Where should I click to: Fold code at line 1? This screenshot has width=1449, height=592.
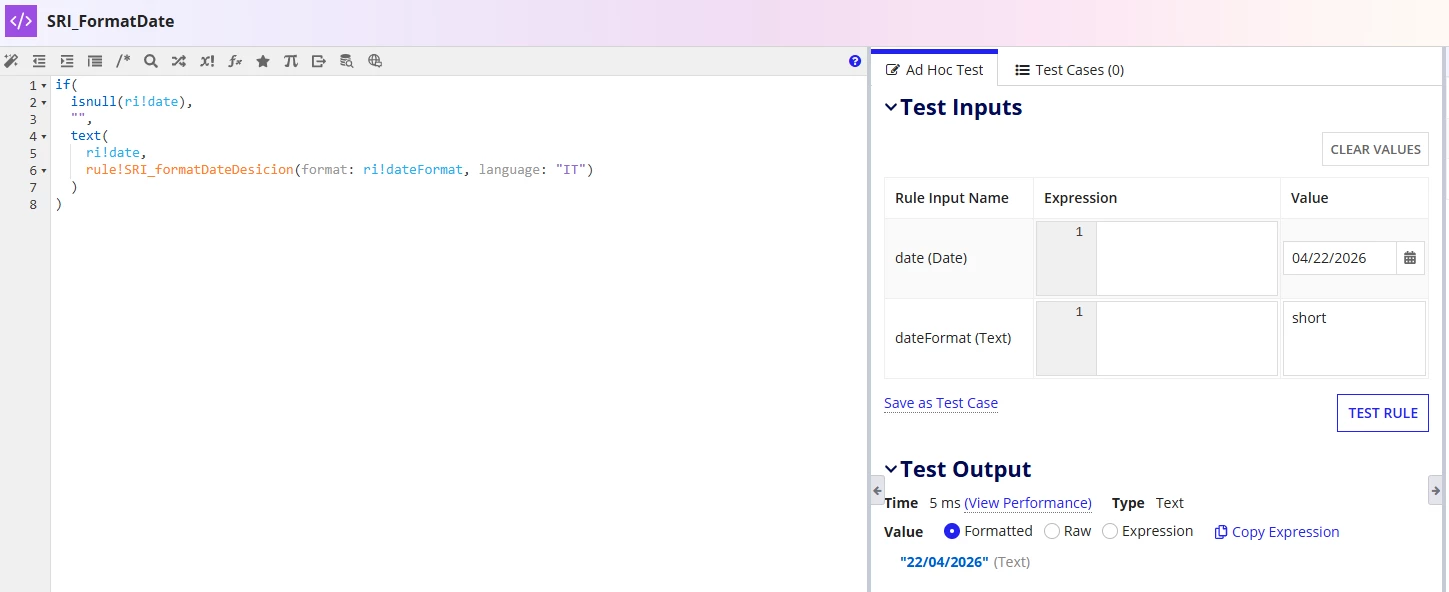pos(44,86)
